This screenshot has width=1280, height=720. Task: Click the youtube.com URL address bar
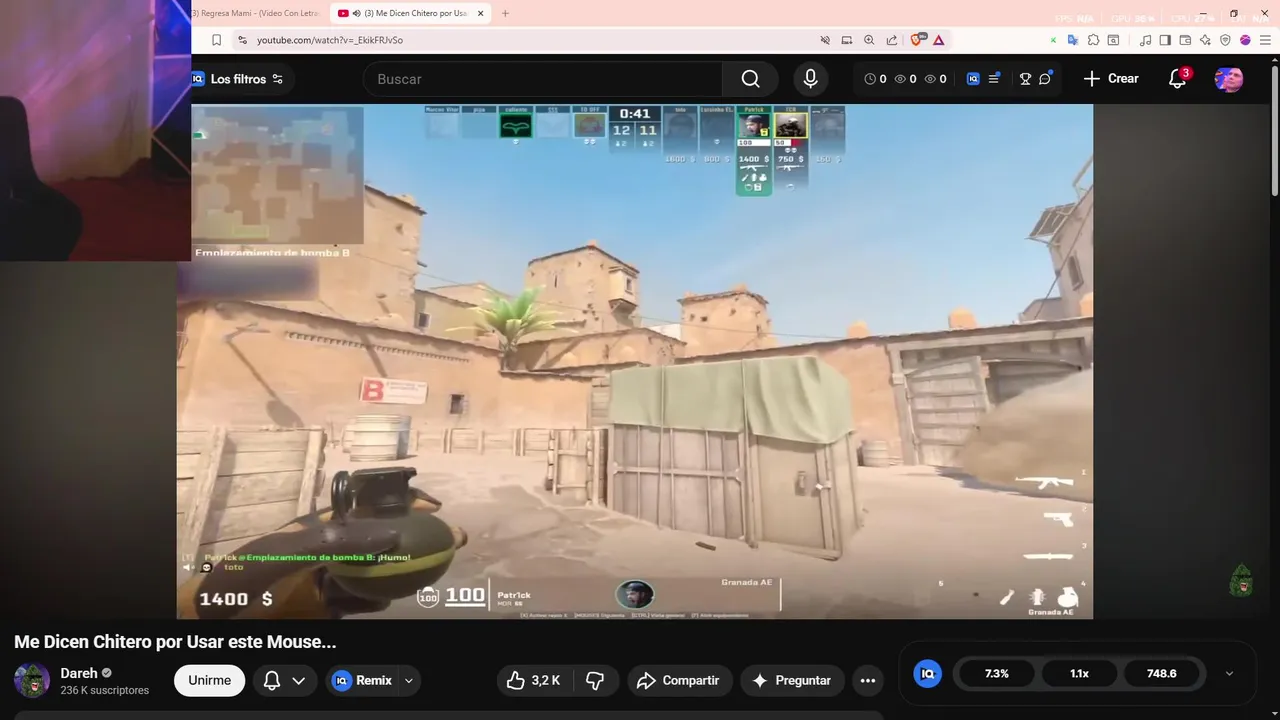[330, 40]
